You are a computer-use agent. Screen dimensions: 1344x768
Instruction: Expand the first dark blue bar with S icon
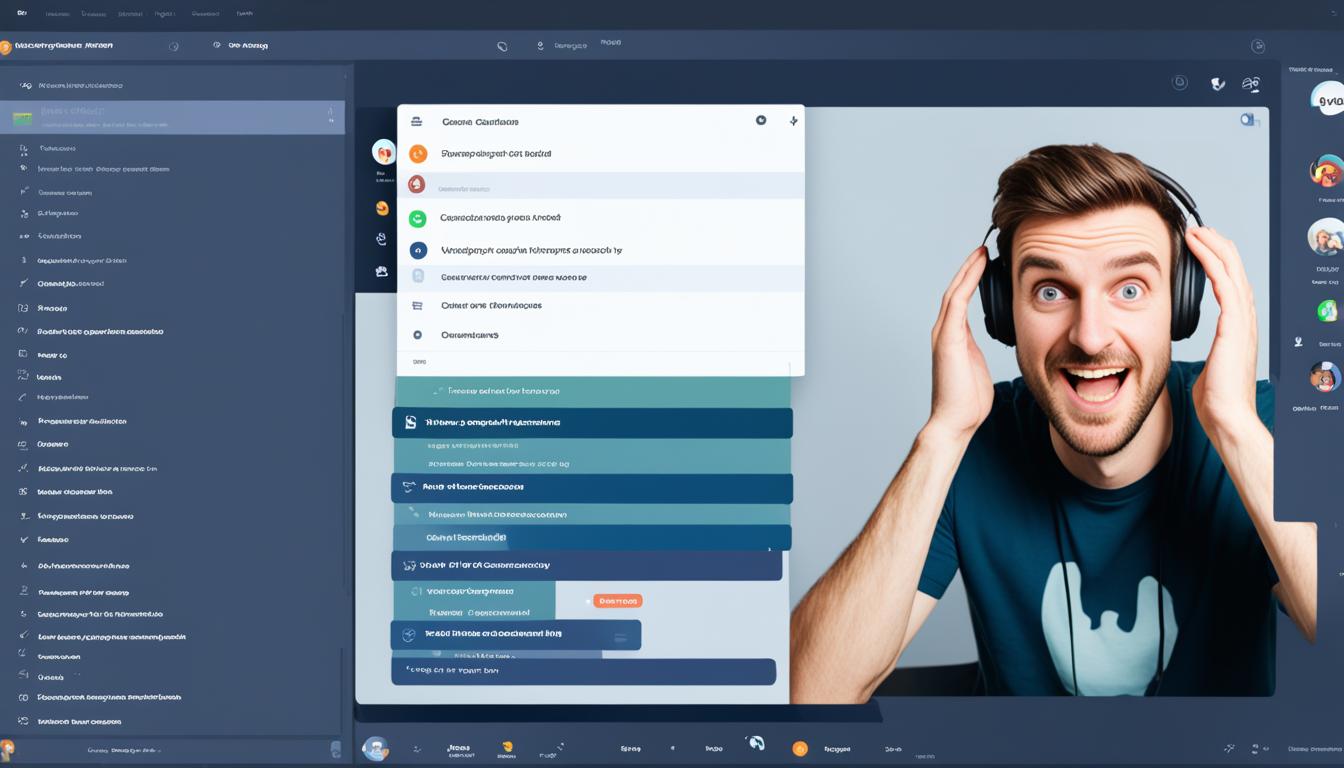pyautogui.click(x=592, y=423)
